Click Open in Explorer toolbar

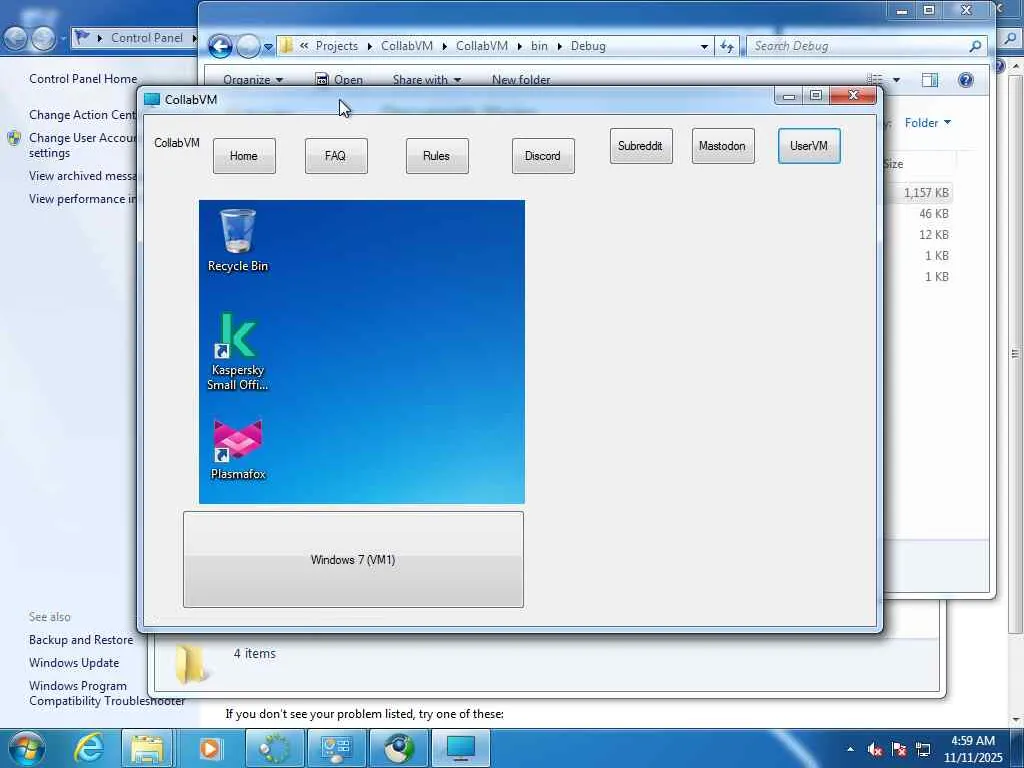339,80
